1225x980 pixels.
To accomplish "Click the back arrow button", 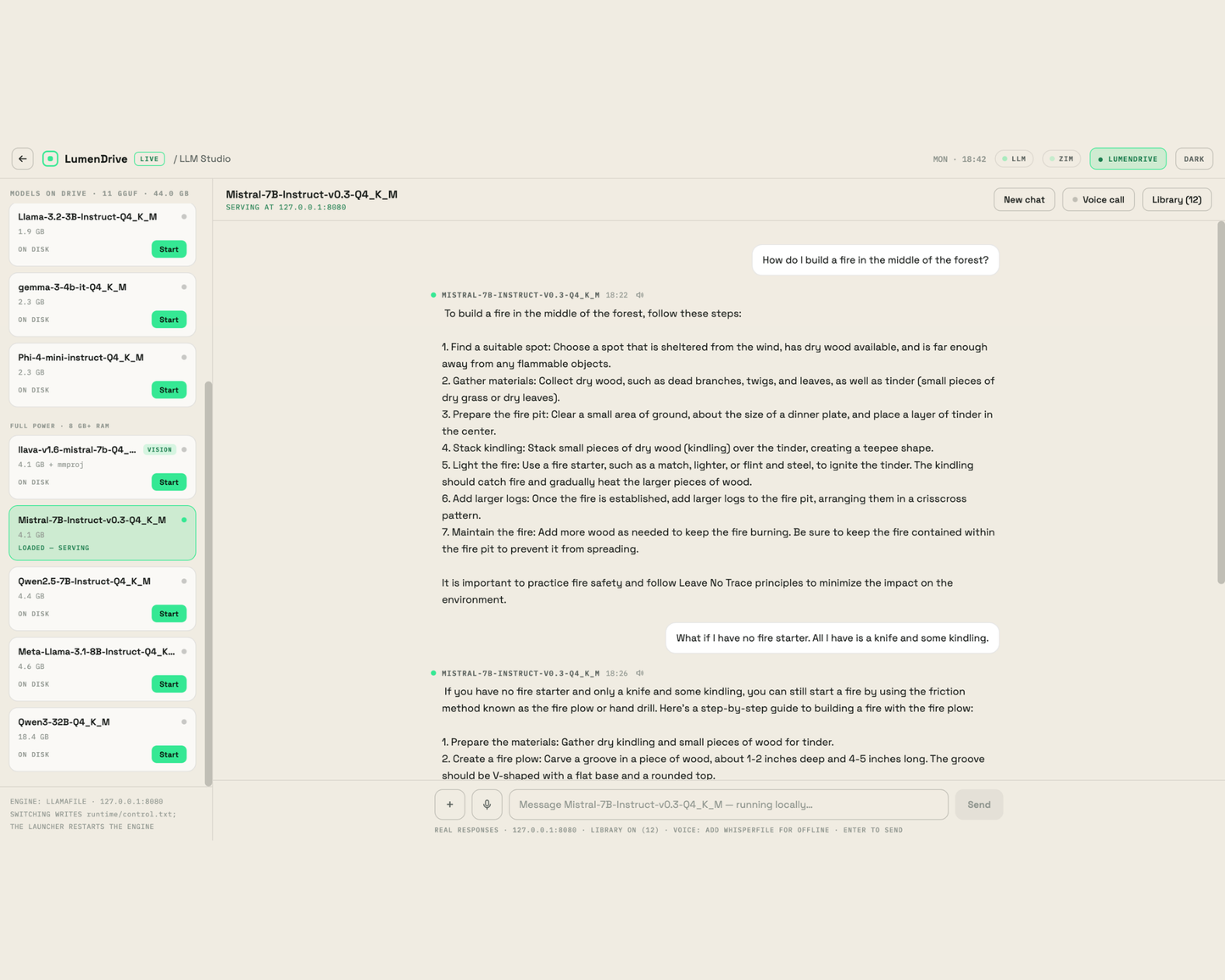I will click(x=23, y=159).
